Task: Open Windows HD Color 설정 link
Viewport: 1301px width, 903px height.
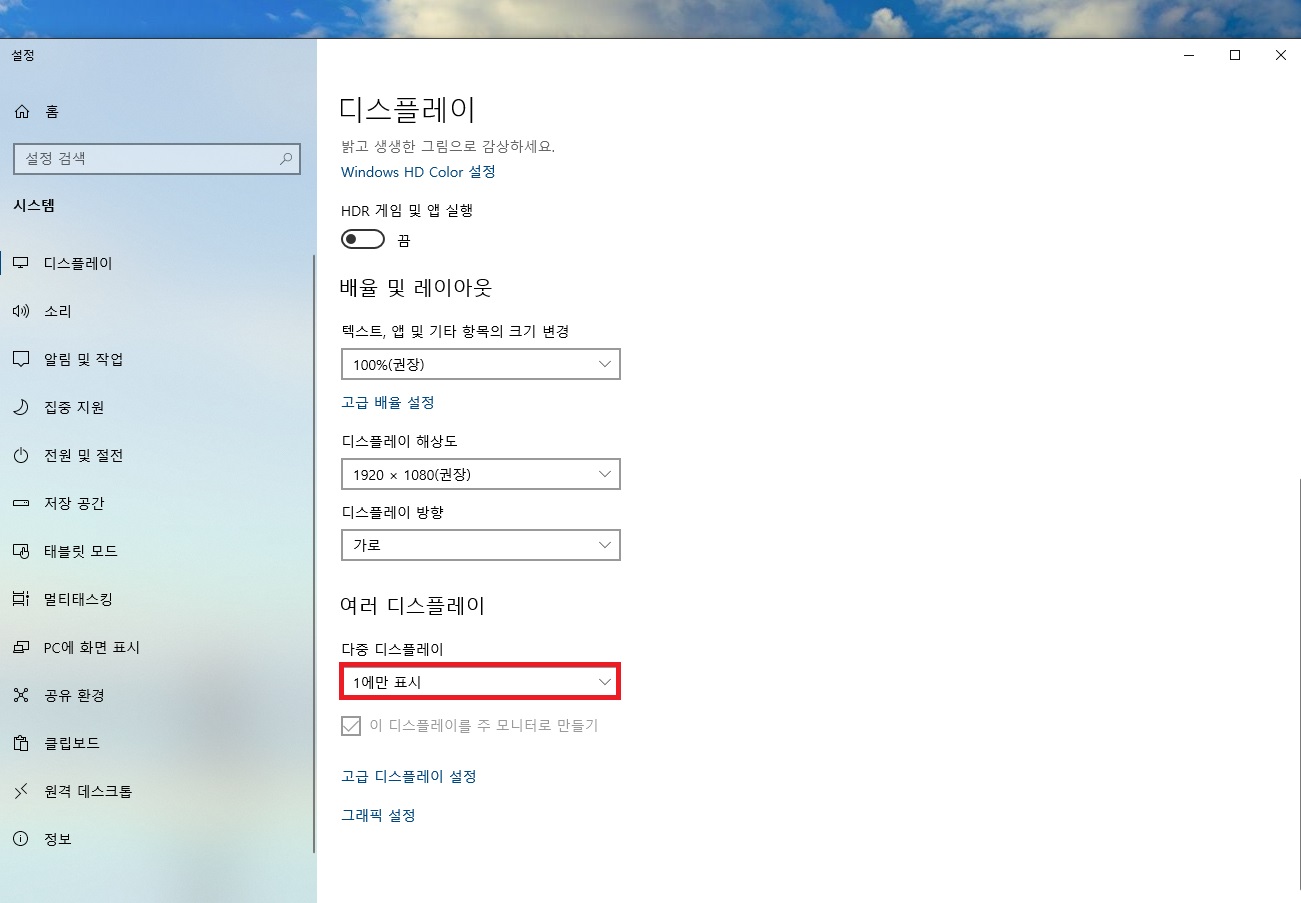Action: tap(418, 172)
